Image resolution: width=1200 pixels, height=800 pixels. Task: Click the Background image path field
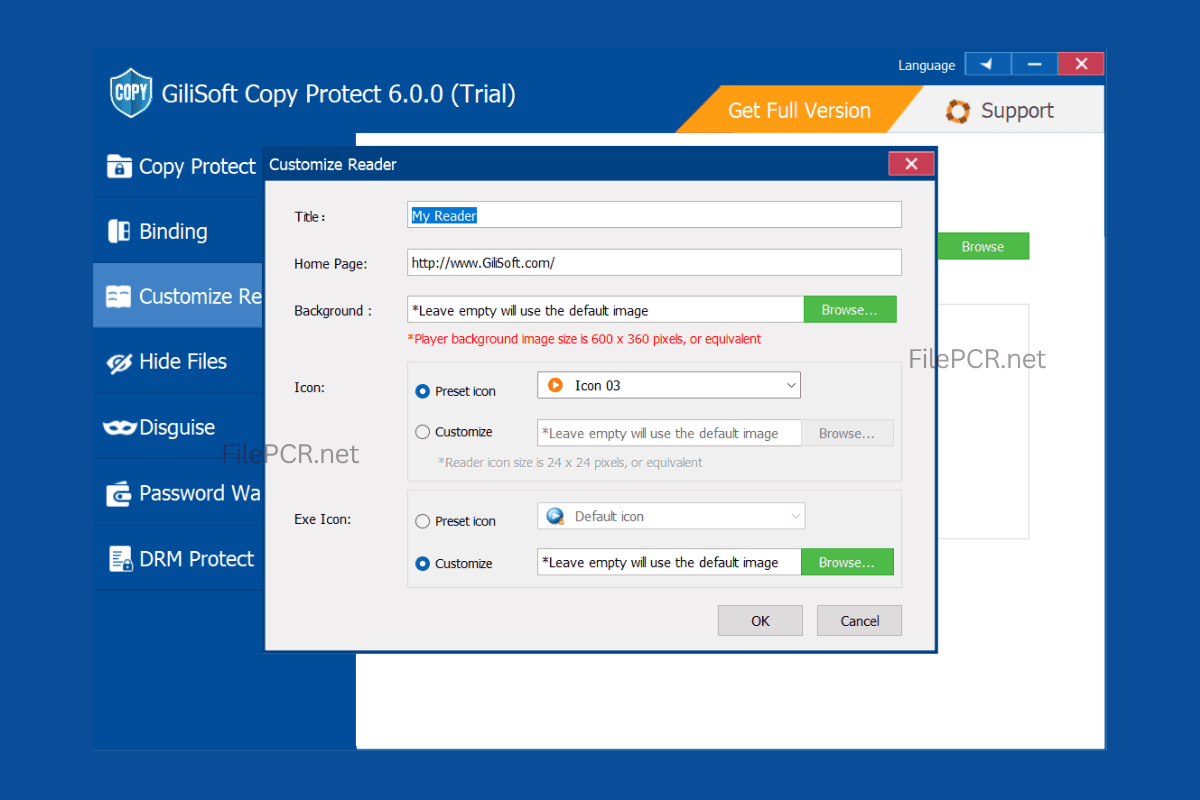[606, 310]
